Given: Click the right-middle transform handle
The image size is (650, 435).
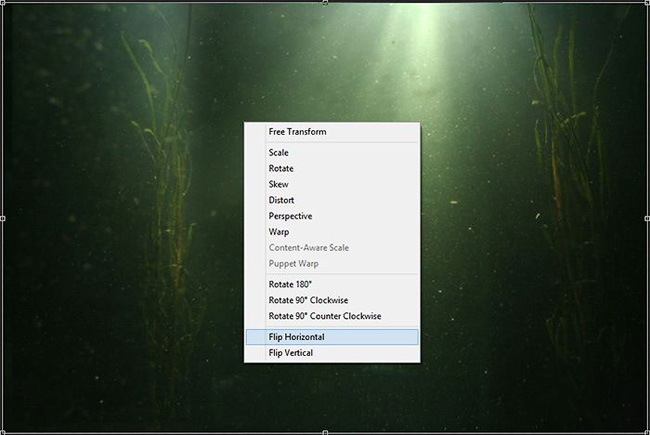Looking at the screenshot, I should click(647, 218).
